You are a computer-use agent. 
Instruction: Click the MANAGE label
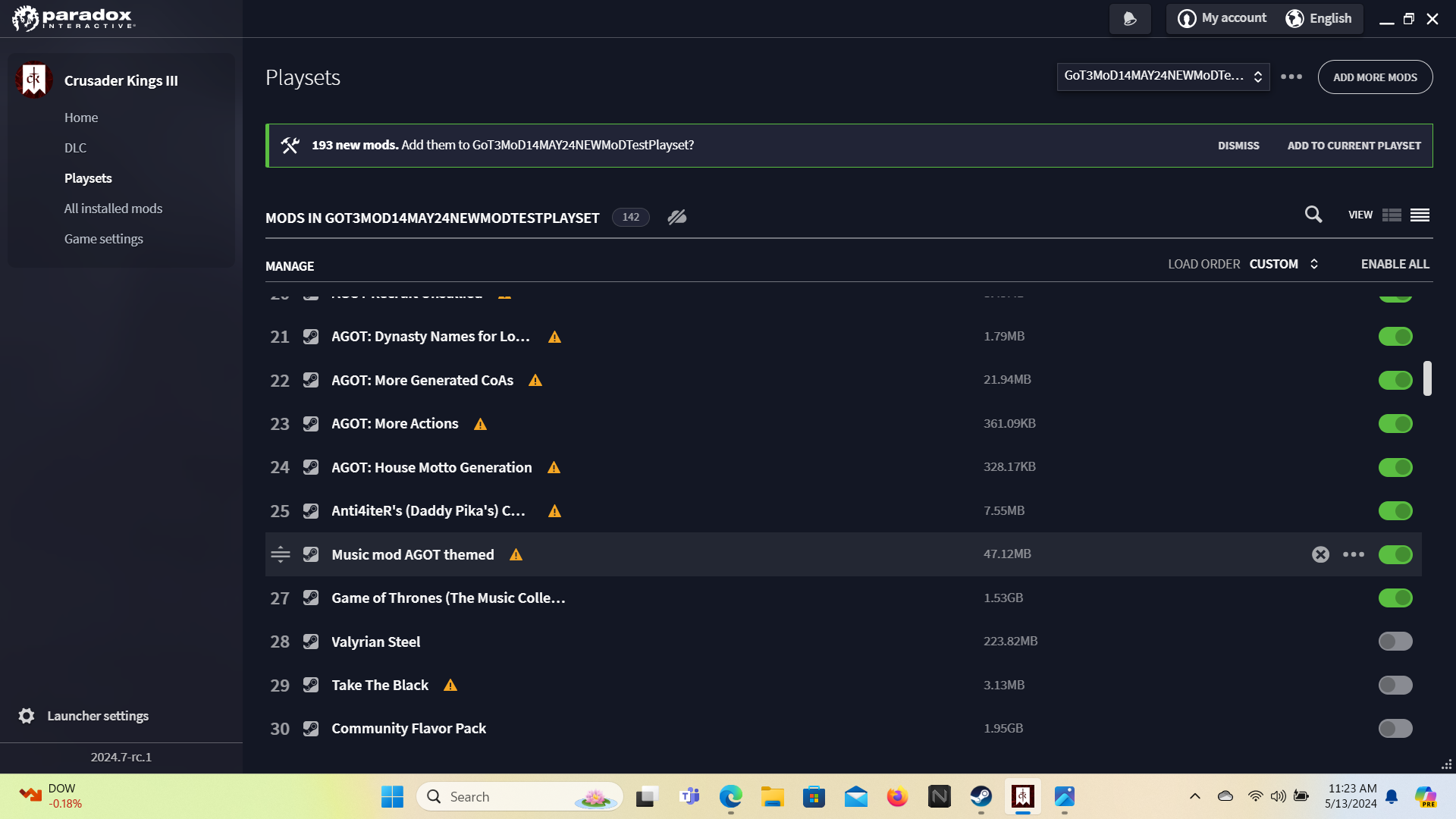point(290,266)
